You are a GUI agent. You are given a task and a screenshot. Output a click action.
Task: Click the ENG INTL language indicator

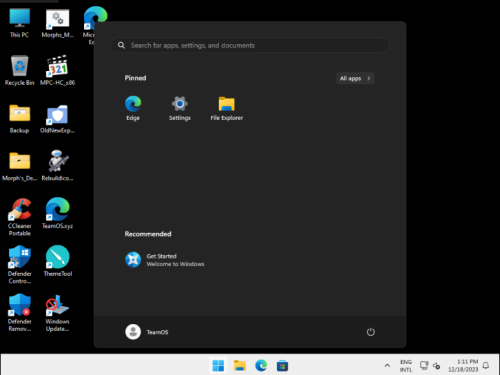(406, 366)
